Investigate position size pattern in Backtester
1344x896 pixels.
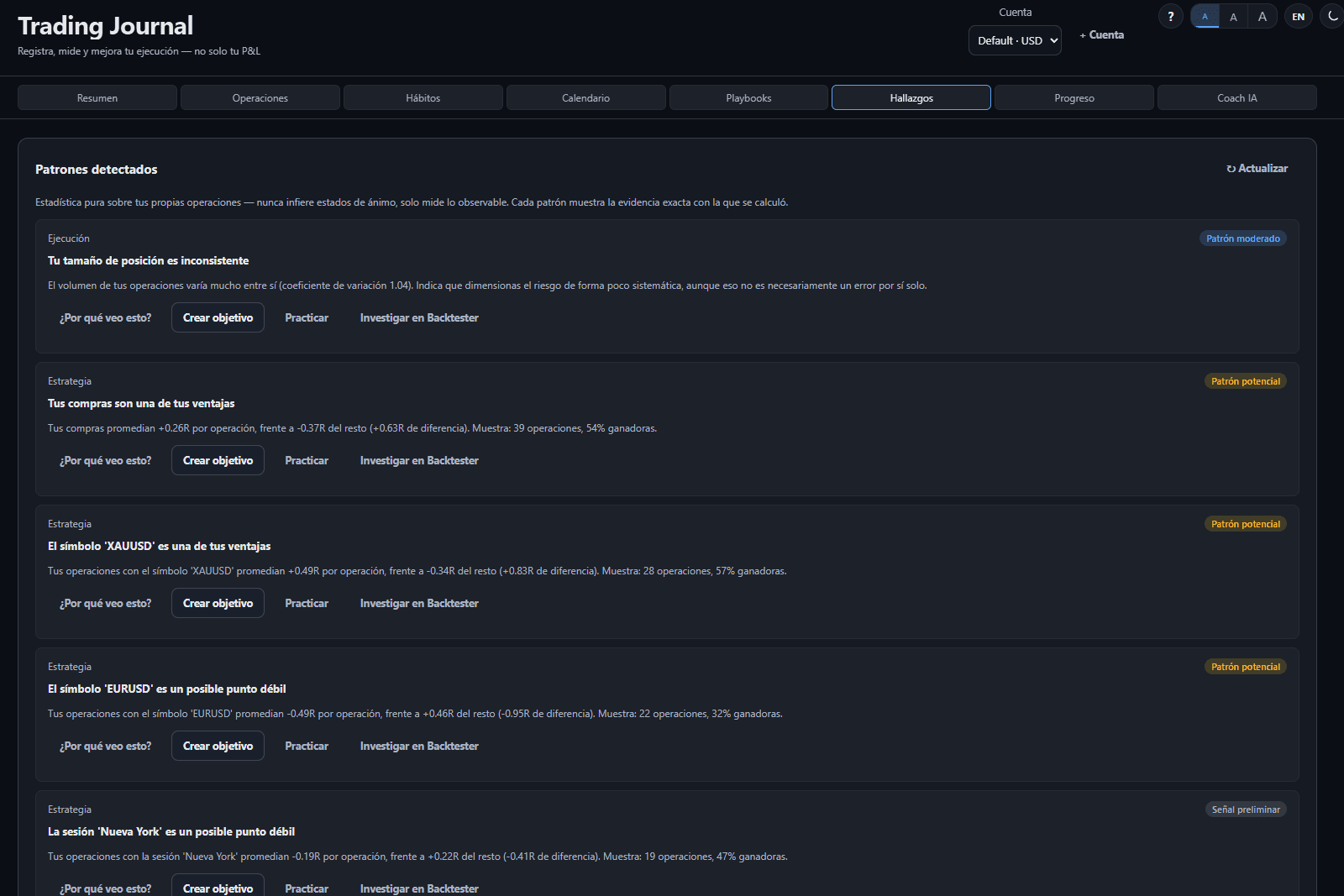(x=419, y=317)
